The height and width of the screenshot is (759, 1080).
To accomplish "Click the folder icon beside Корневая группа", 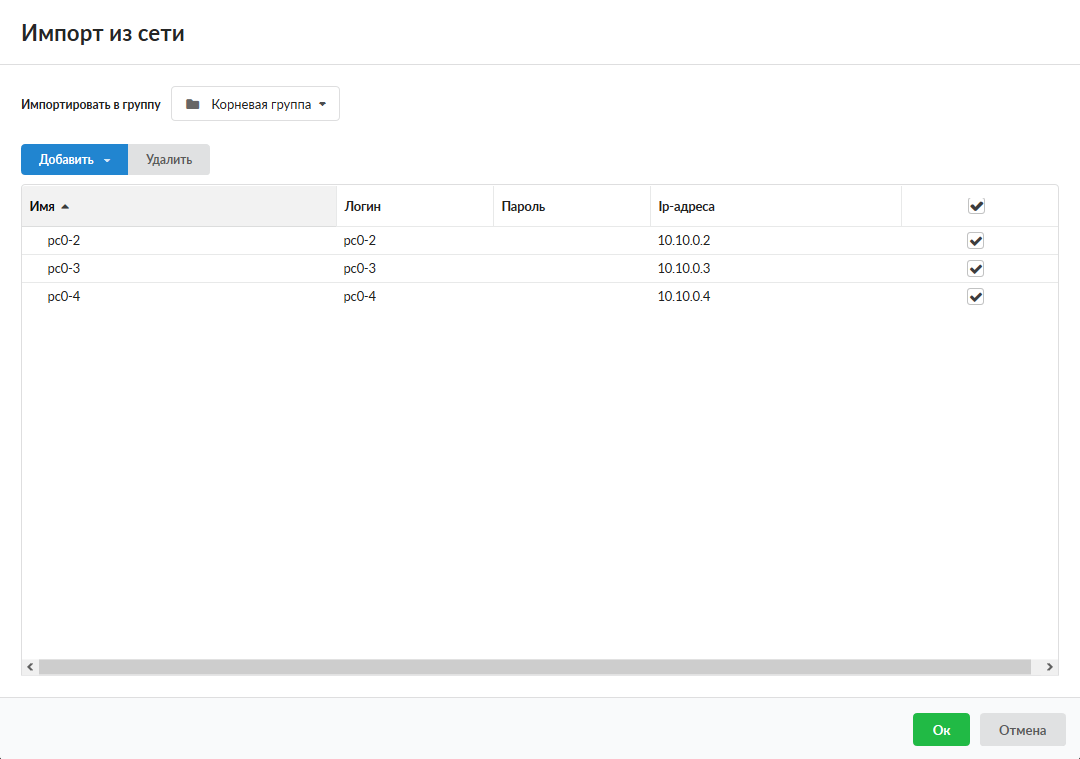I will point(193,104).
